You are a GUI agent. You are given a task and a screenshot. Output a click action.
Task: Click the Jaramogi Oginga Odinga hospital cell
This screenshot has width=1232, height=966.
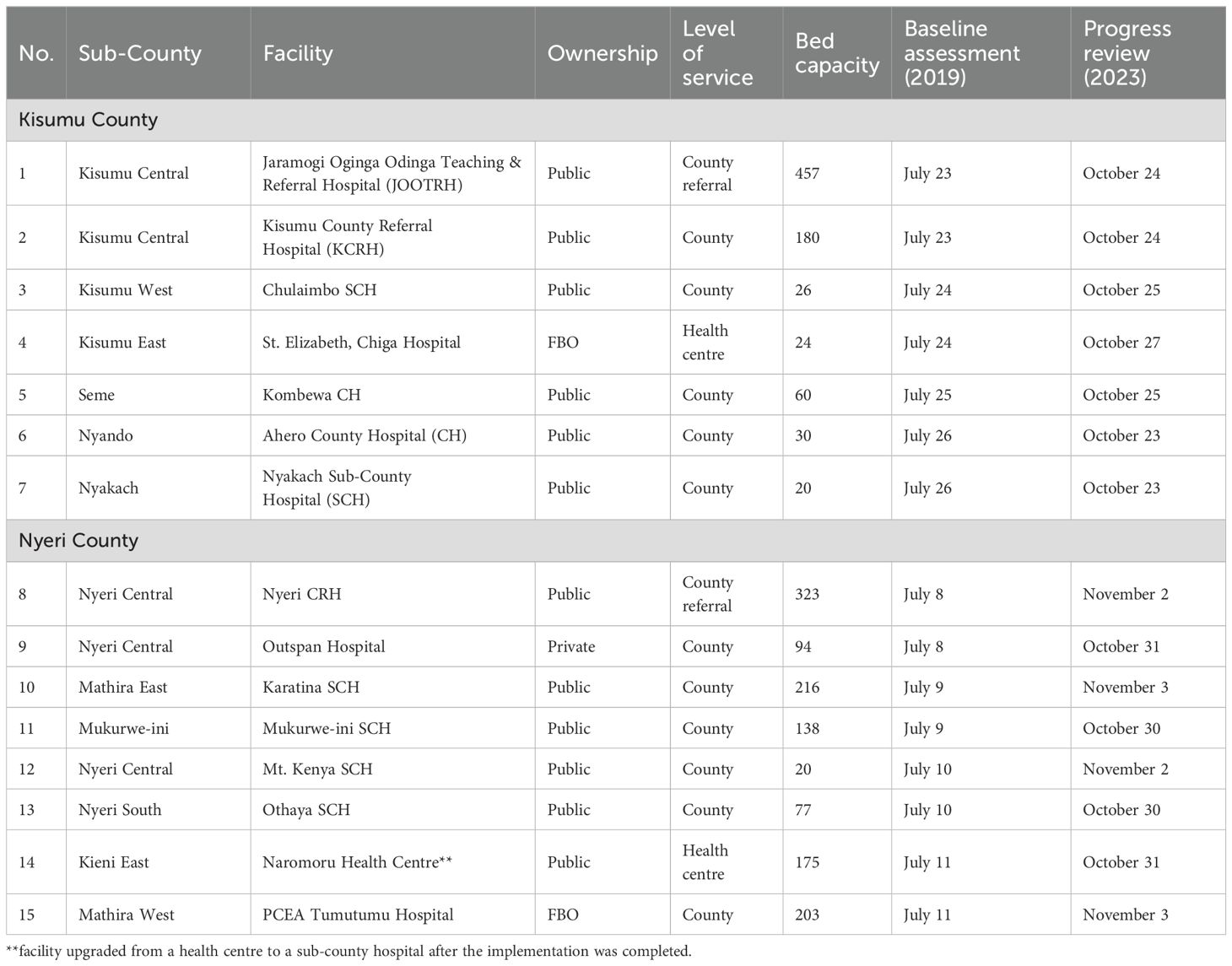[x=392, y=173]
